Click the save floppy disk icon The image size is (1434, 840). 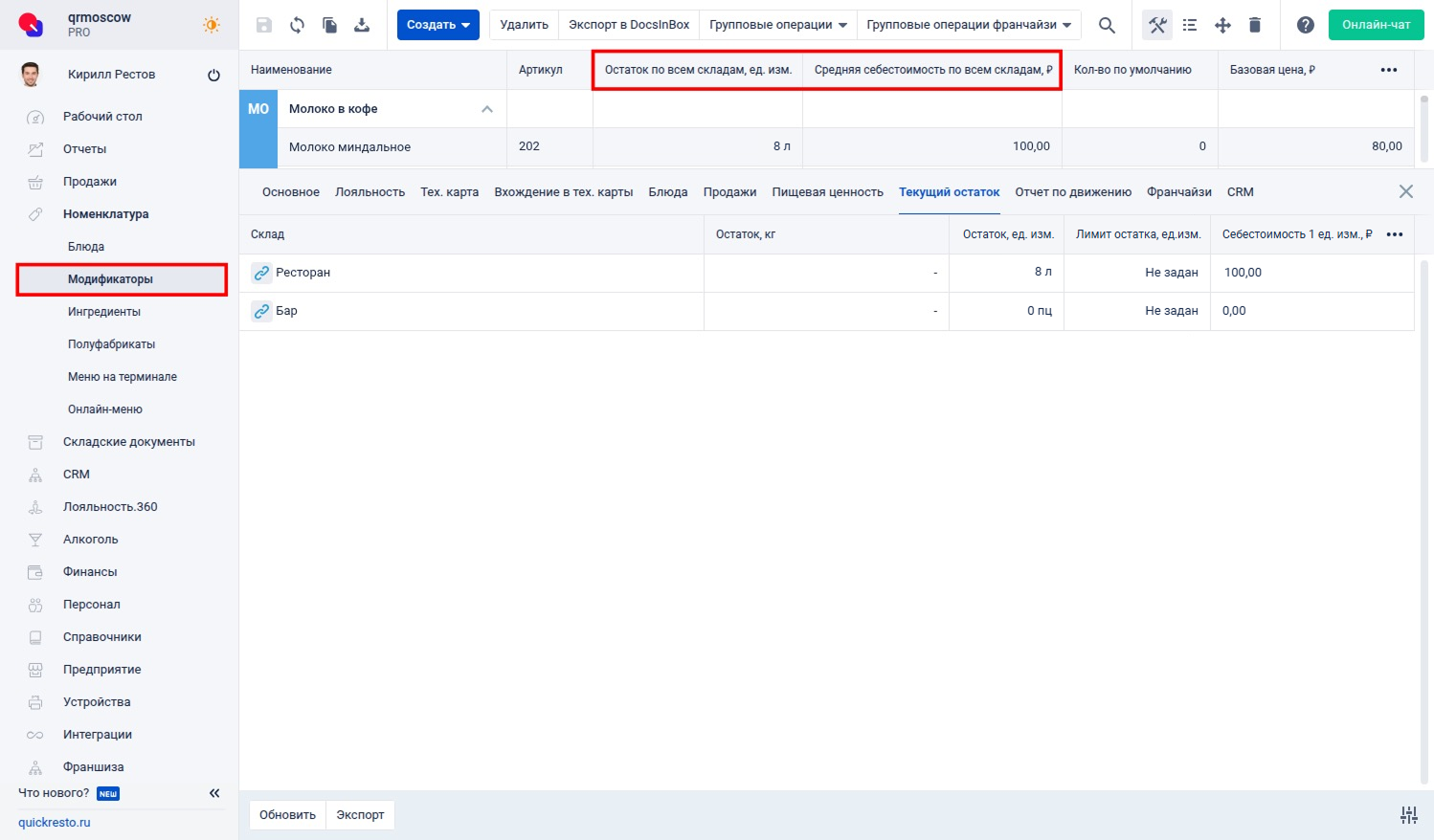(x=264, y=25)
